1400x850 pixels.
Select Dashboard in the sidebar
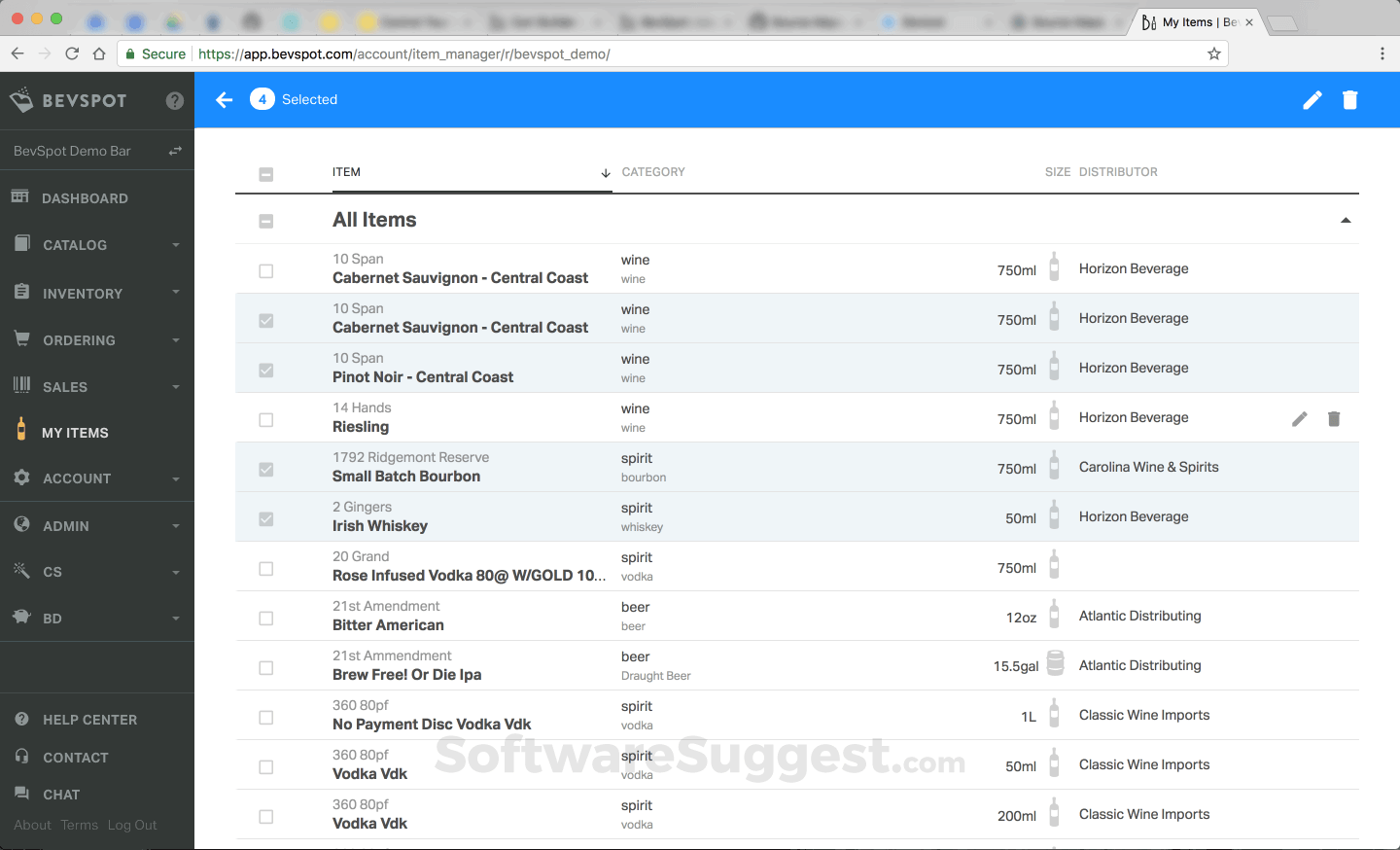tap(86, 198)
